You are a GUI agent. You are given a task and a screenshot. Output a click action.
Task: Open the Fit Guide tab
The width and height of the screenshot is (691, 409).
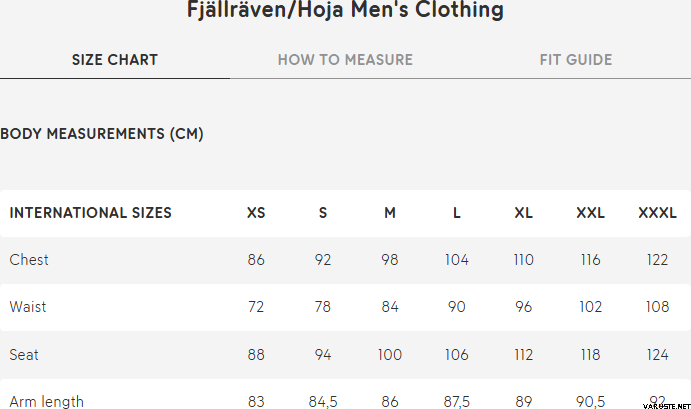[x=576, y=60]
